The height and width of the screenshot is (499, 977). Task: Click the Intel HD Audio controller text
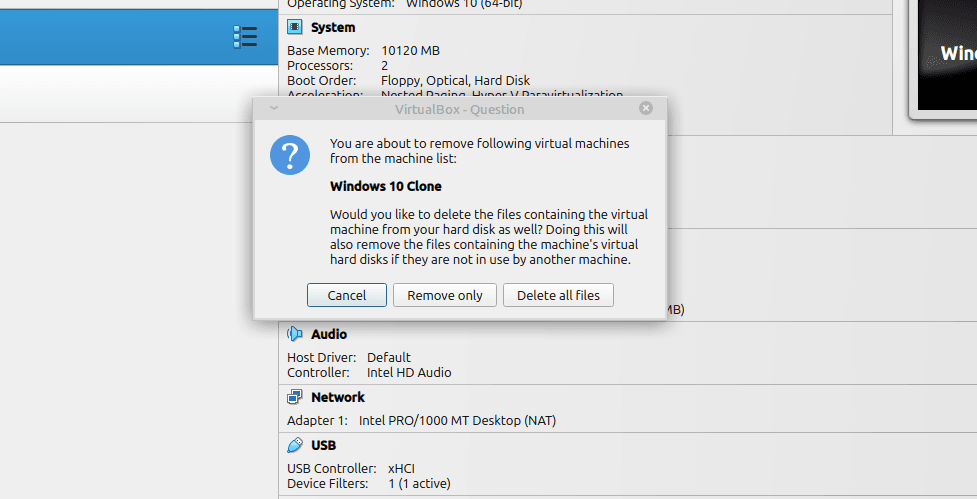(409, 373)
